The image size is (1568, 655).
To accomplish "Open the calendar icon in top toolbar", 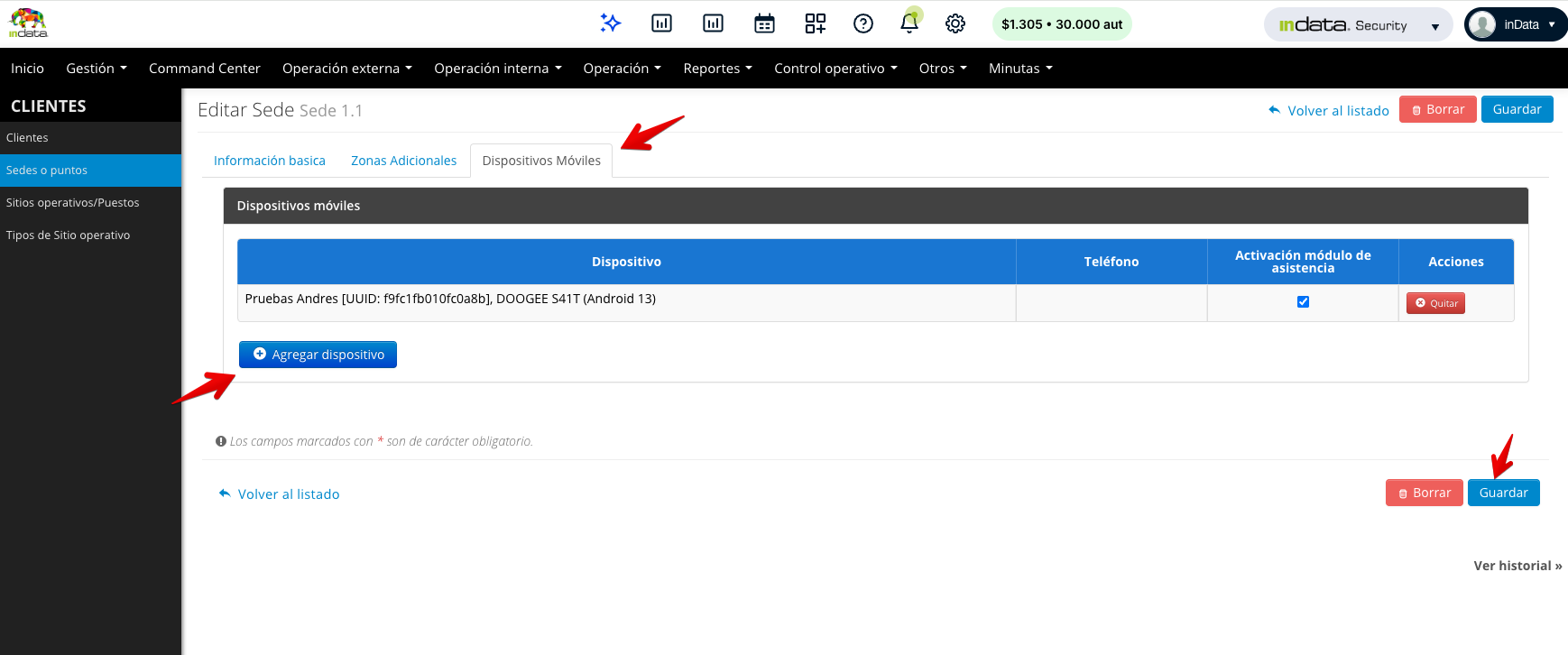I will (764, 23).
